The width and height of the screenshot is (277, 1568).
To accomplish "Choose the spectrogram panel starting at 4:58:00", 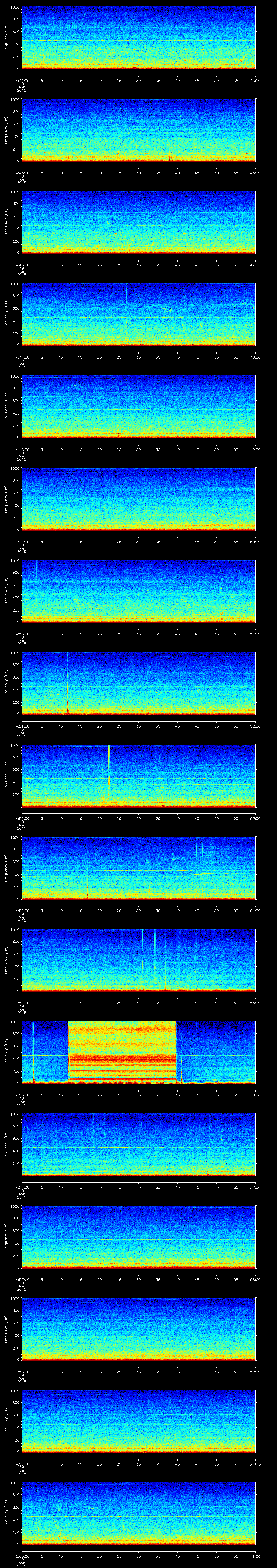I will 138,1330.
